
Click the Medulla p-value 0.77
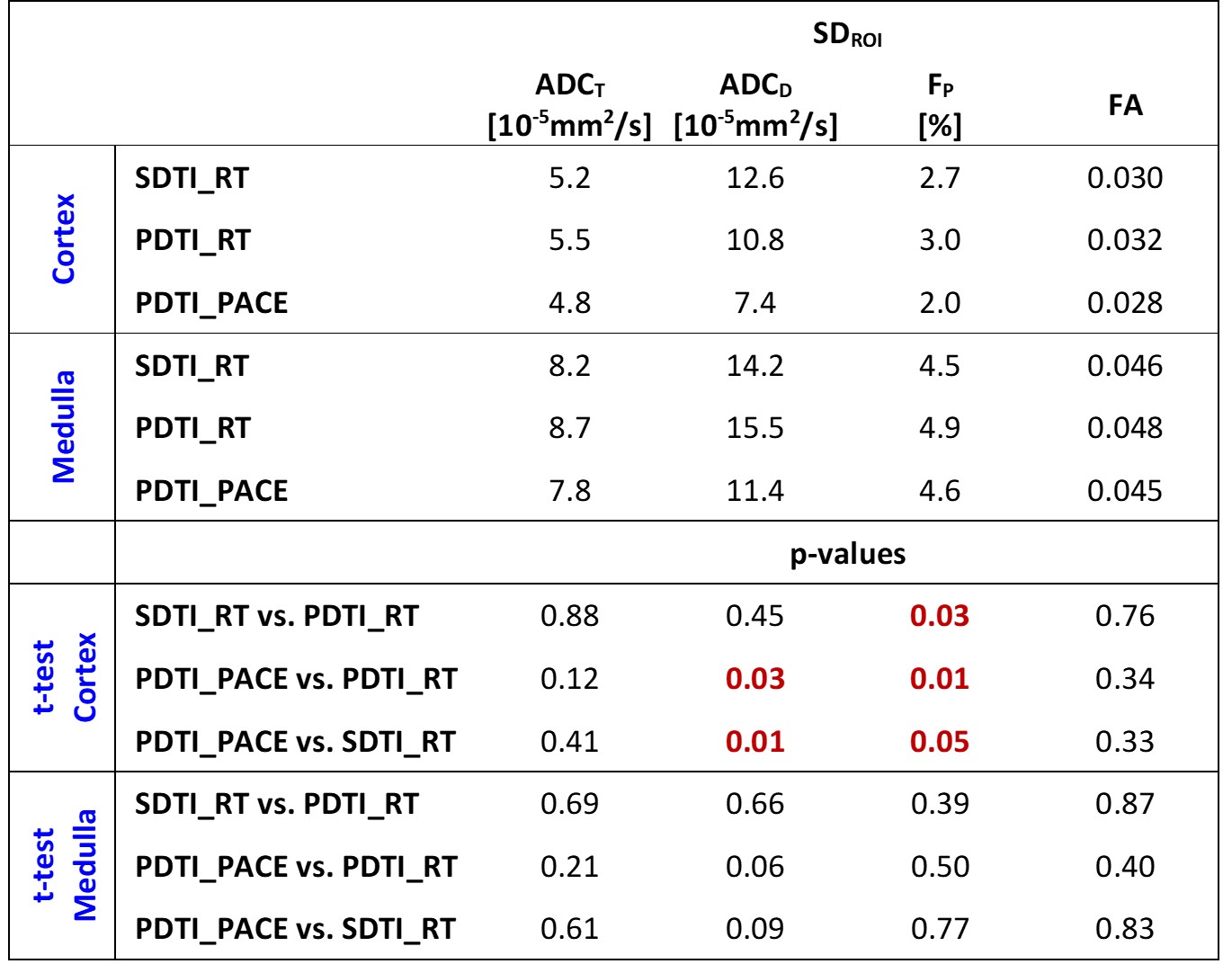click(x=940, y=929)
